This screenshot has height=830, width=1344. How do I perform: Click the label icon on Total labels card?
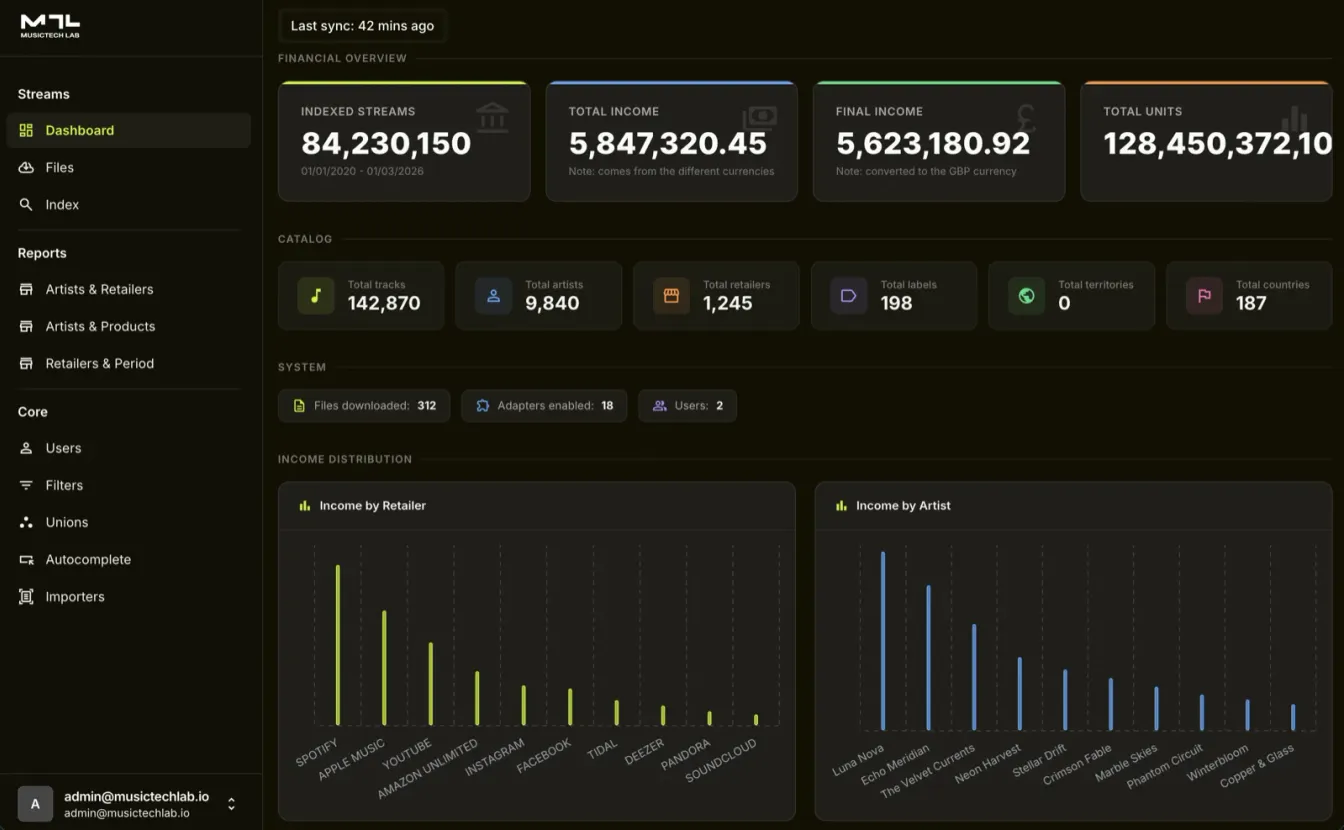848,295
